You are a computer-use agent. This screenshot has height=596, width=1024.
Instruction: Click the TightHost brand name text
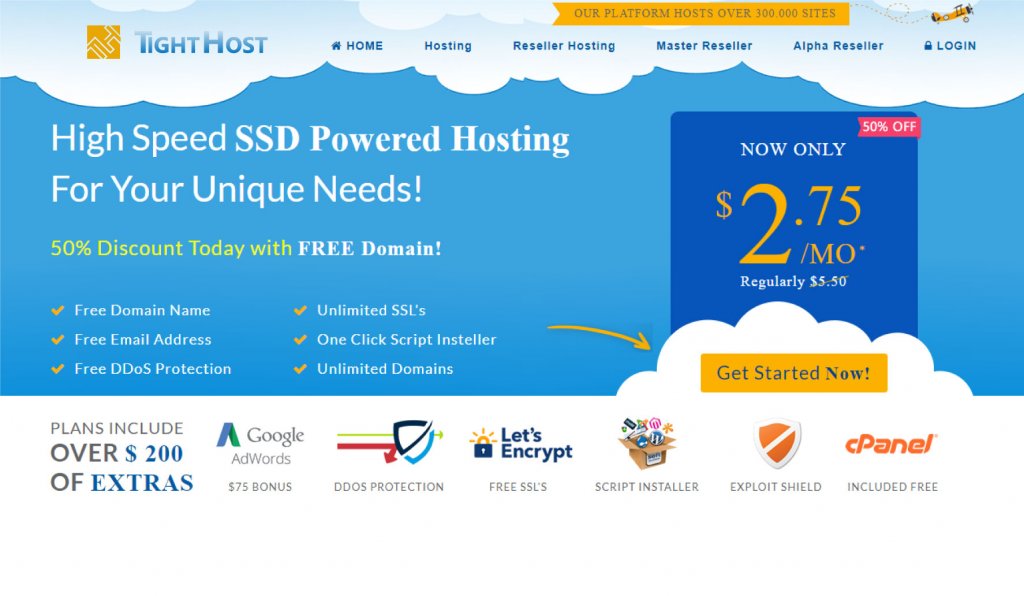pyautogui.click(x=201, y=44)
